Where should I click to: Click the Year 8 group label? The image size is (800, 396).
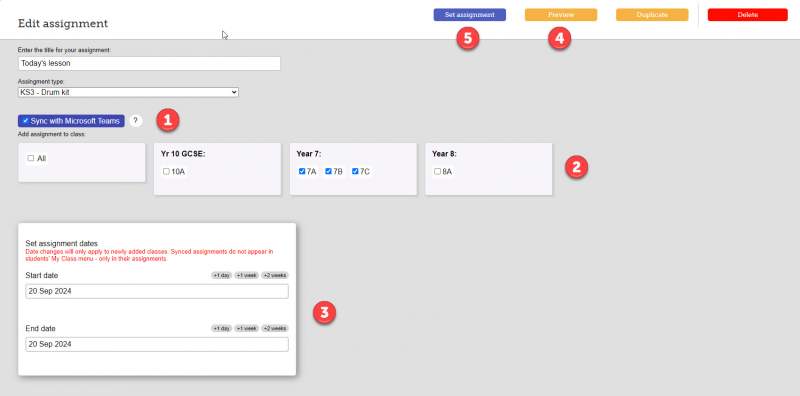444,154
